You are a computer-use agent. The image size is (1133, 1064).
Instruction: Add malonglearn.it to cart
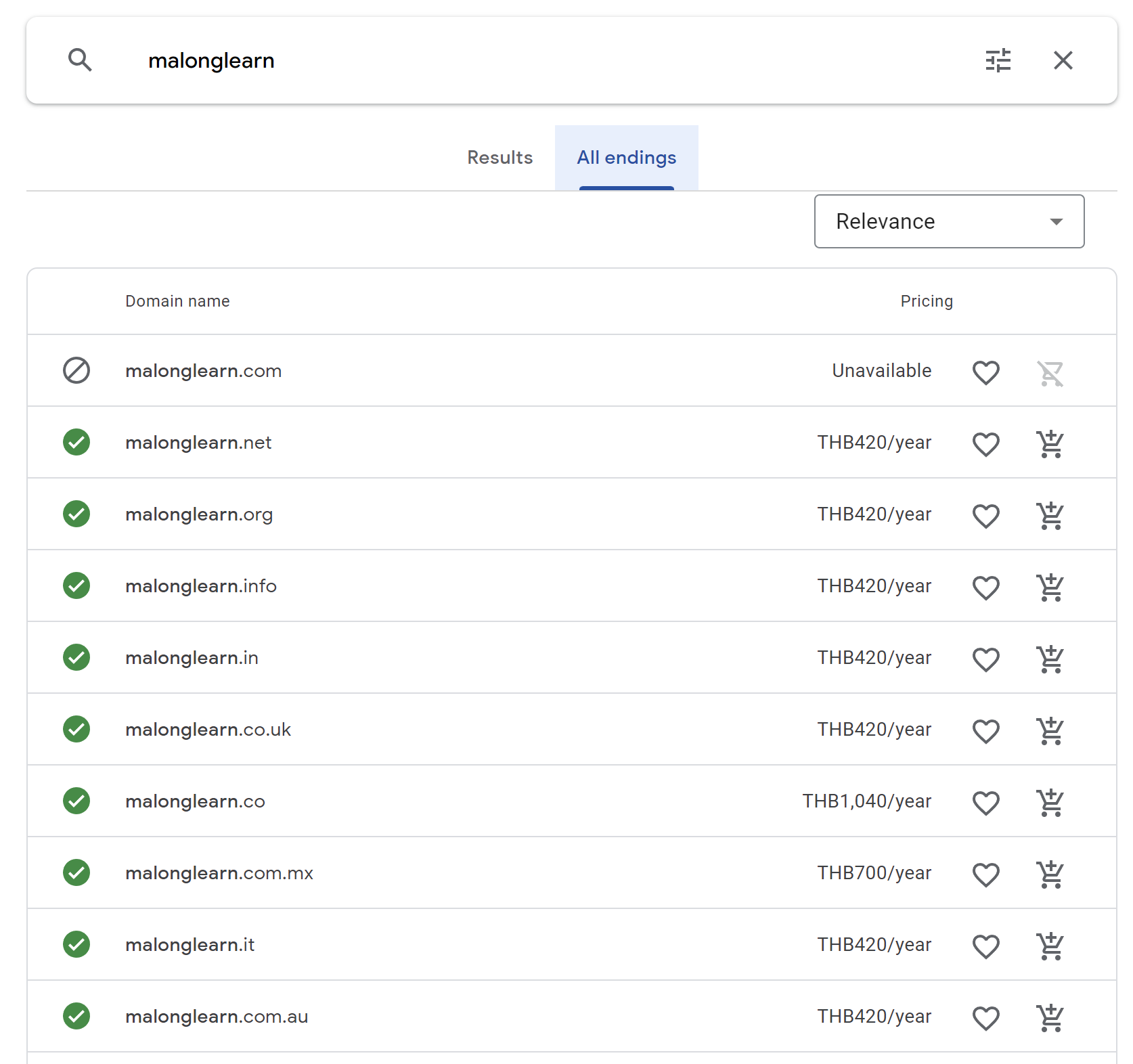[x=1050, y=946]
